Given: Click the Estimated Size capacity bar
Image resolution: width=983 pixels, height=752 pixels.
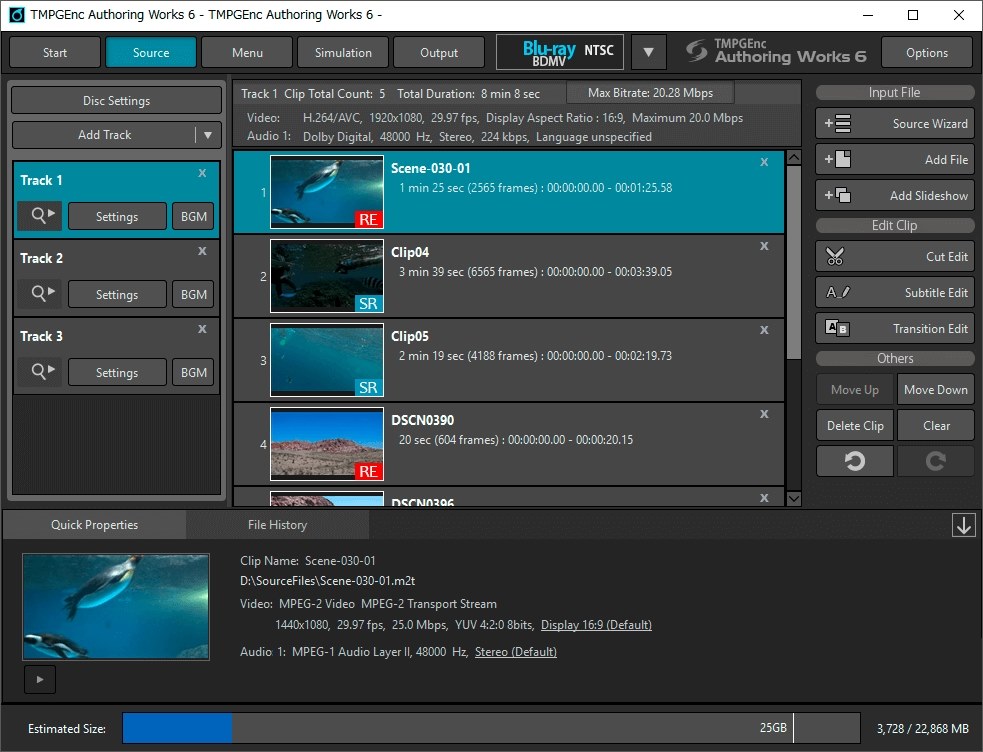Looking at the screenshot, I should coord(490,728).
